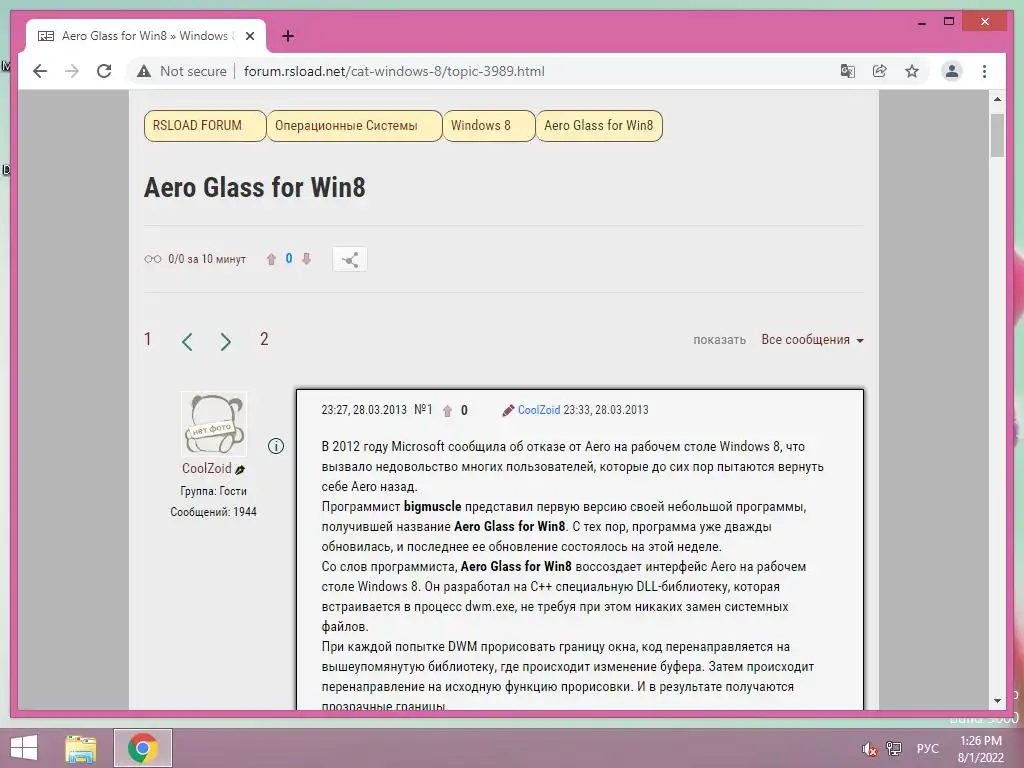
Task: Click the №1 post number link
Action: (x=423, y=409)
